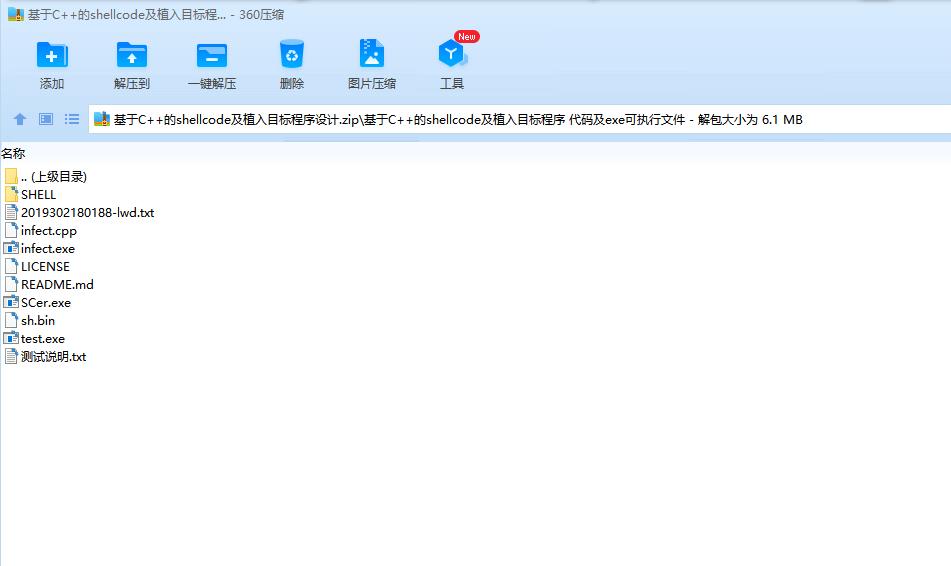Click the exe icon beside SCer.exe
This screenshot has width=951, height=566.
point(11,302)
